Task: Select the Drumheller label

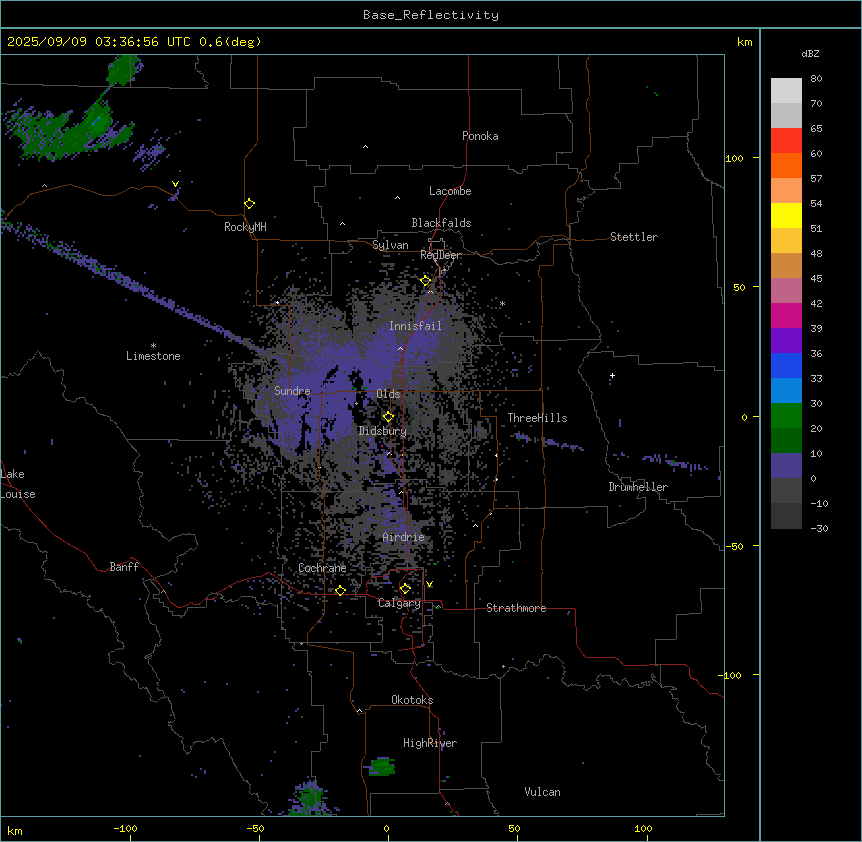Action: click(x=638, y=487)
